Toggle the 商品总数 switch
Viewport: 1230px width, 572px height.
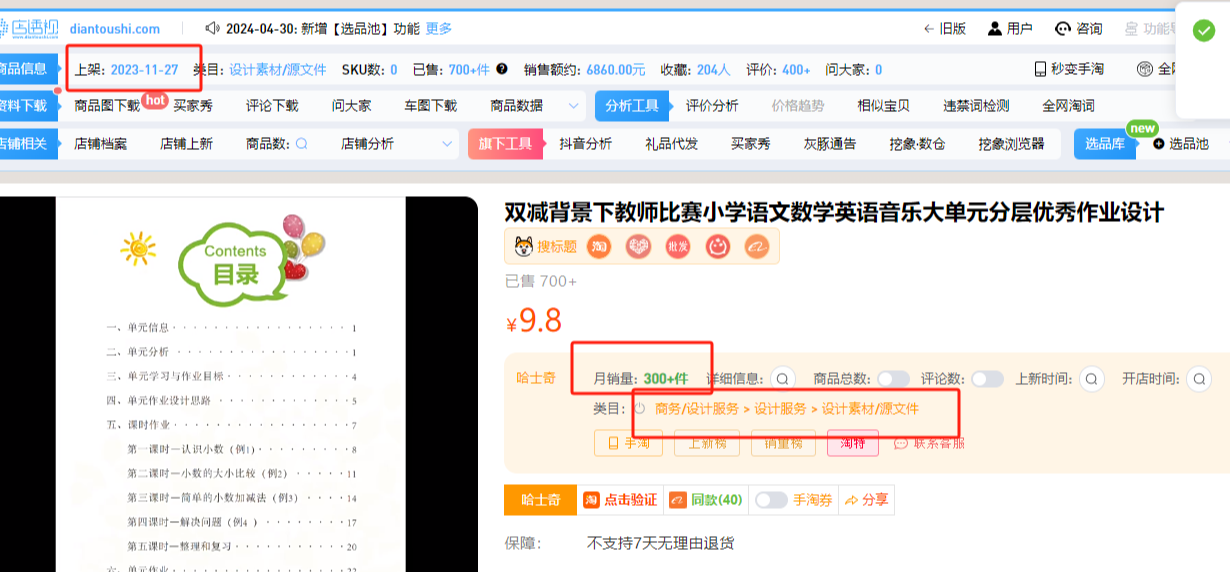coord(893,379)
